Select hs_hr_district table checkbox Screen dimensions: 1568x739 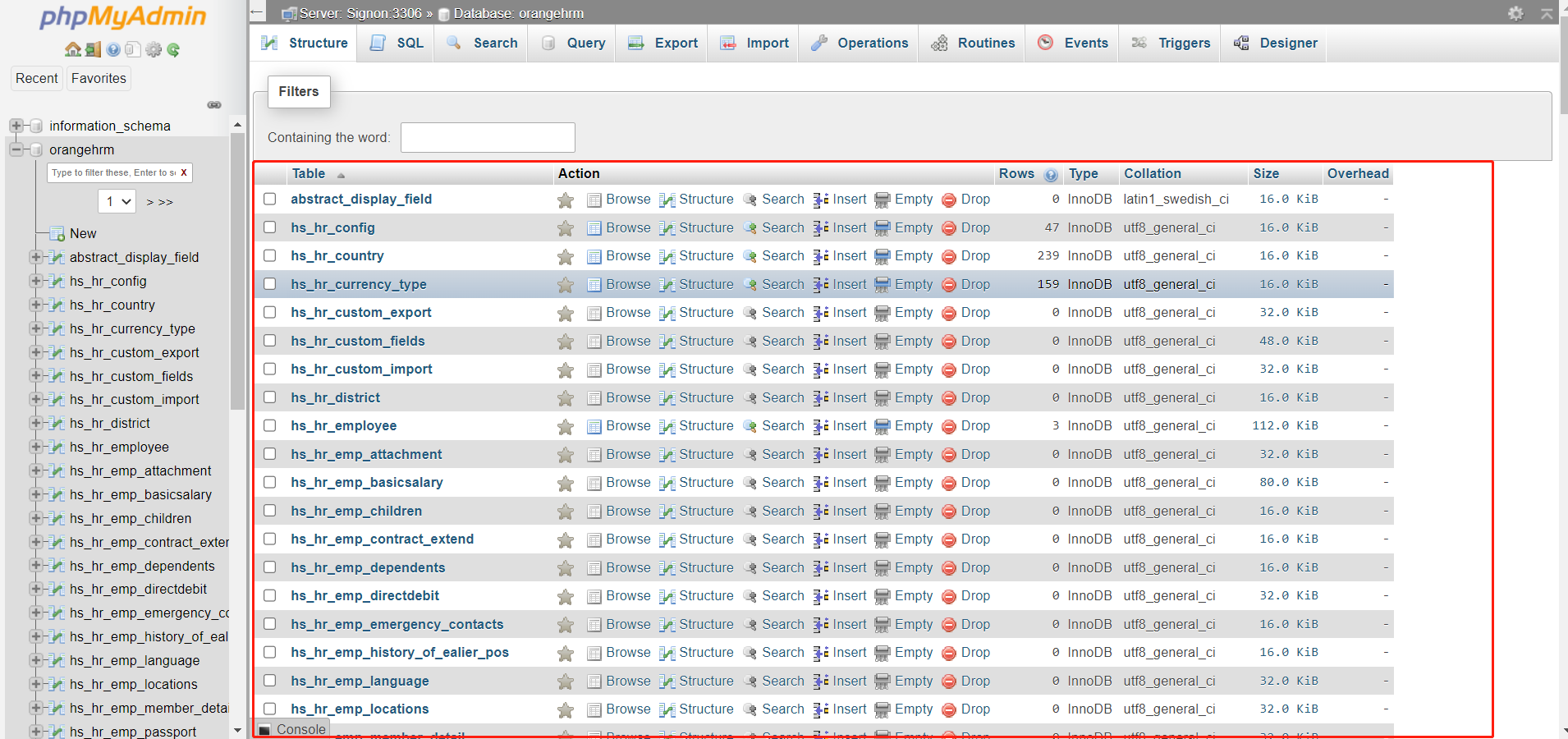point(269,397)
